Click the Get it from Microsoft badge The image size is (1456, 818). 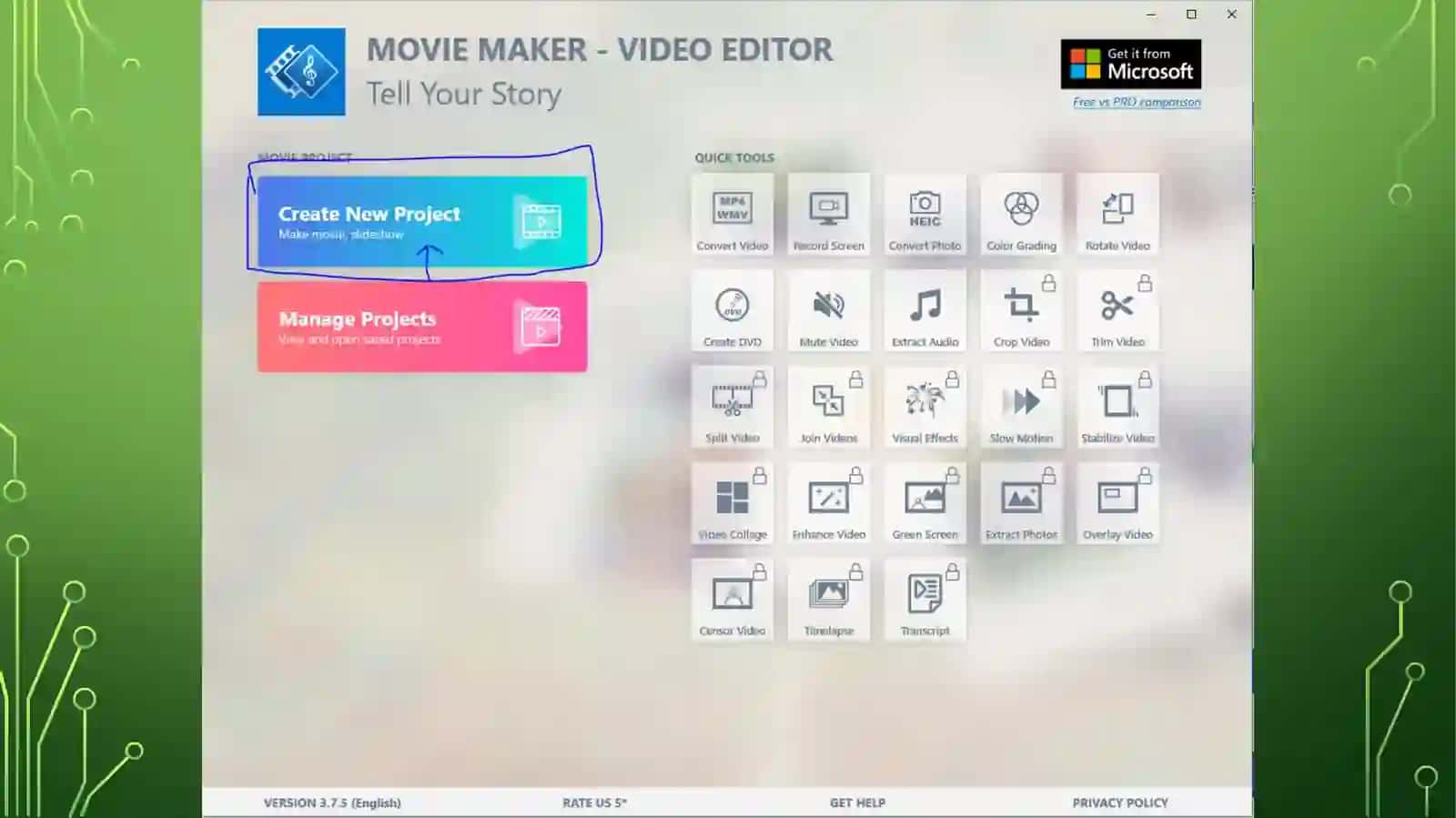pos(1131,64)
